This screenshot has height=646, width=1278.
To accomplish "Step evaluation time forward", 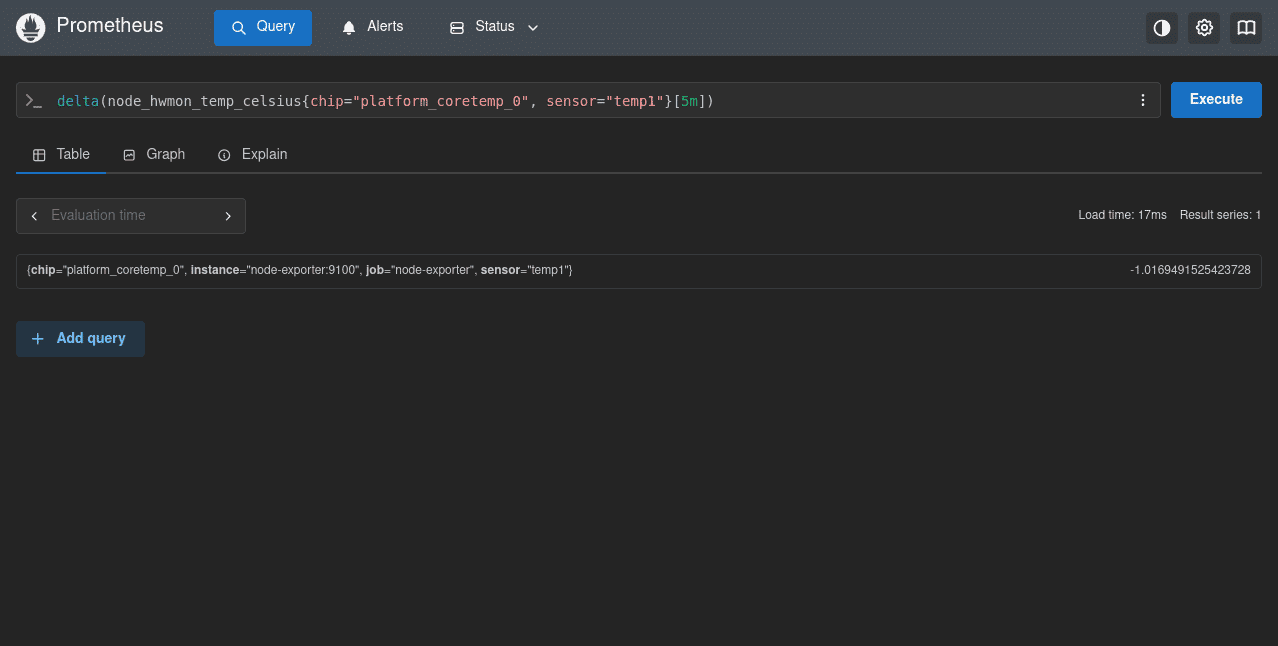I will point(228,216).
